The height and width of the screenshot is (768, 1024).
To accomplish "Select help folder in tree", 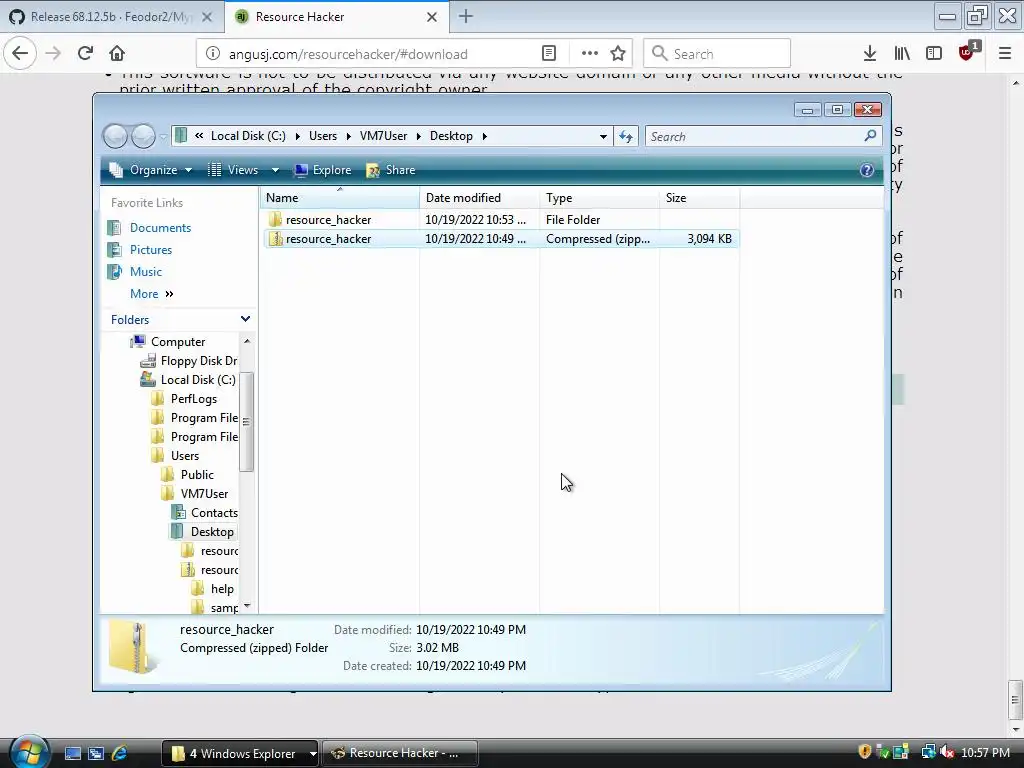I will 221,589.
